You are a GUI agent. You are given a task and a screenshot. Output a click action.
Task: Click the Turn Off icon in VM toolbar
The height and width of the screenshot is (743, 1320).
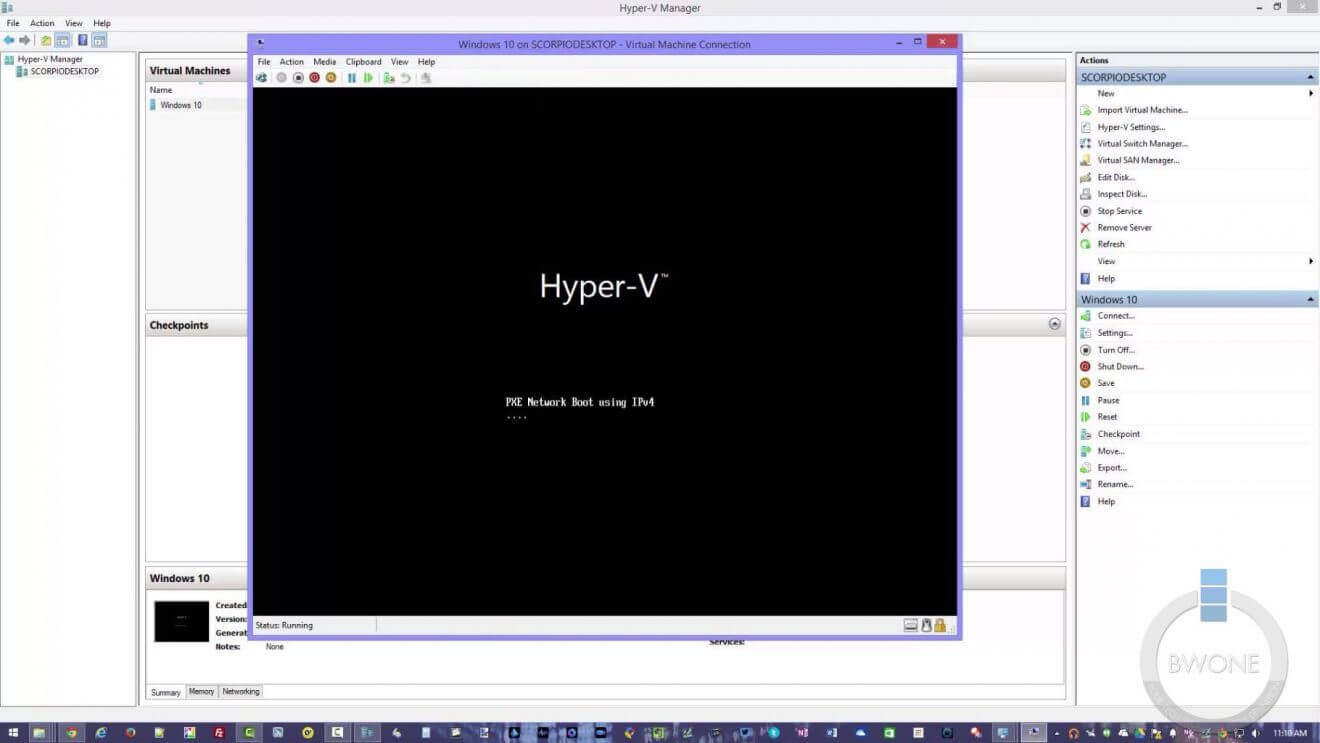click(x=298, y=77)
